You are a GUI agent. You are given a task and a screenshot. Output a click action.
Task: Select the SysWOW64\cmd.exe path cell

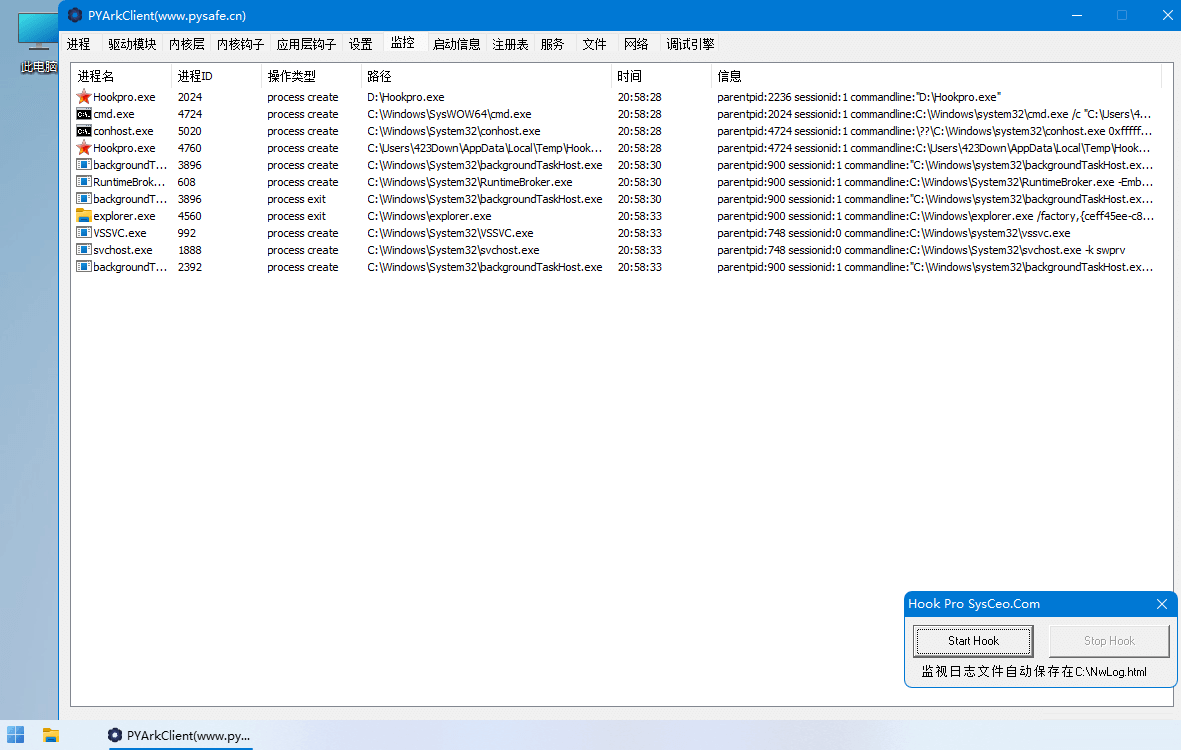tap(449, 114)
